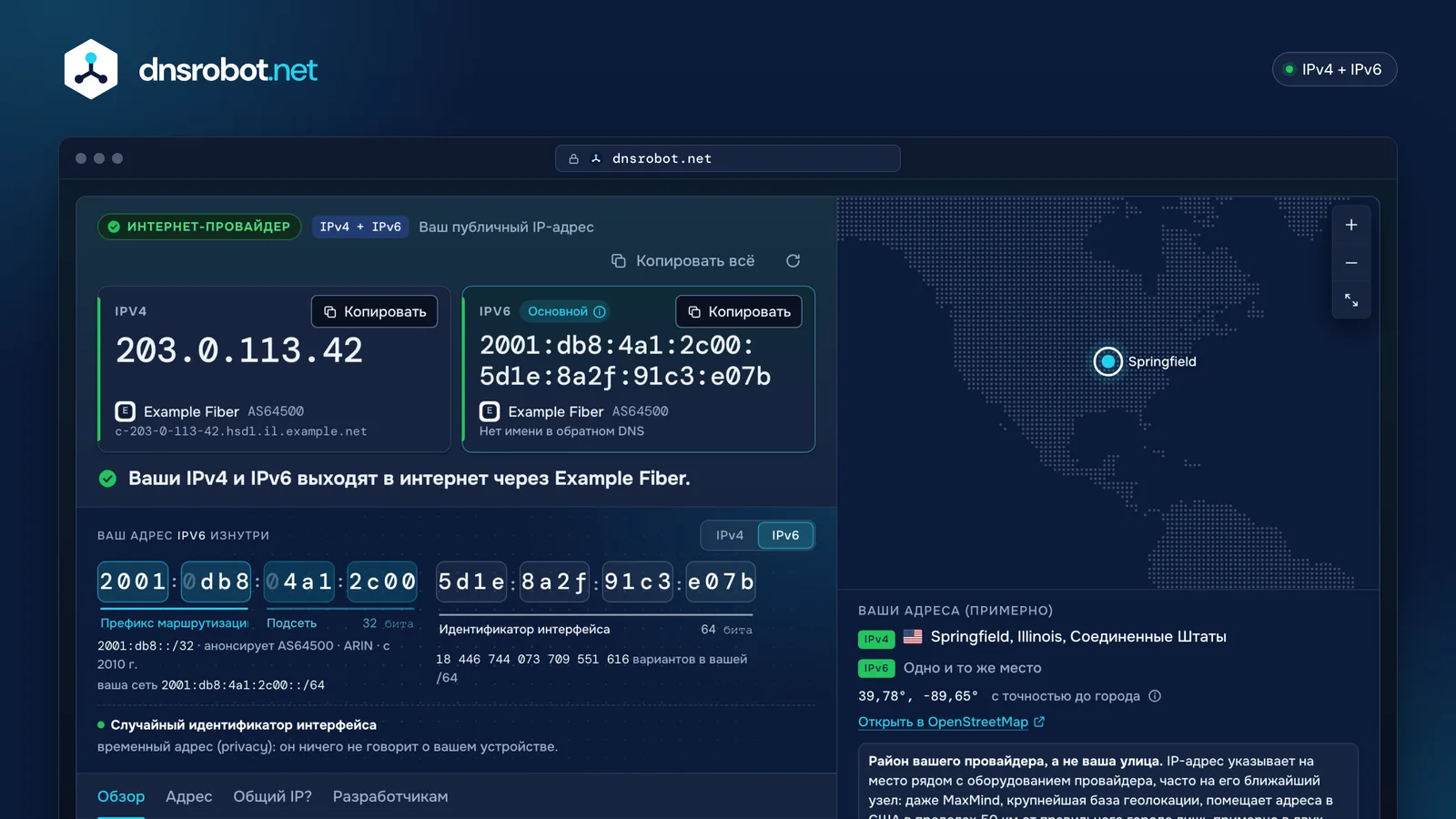The height and width of the screenshot is (819, 1456).
Task: Click the US flag icon in the location row
Action: click(x=913, y=637)
